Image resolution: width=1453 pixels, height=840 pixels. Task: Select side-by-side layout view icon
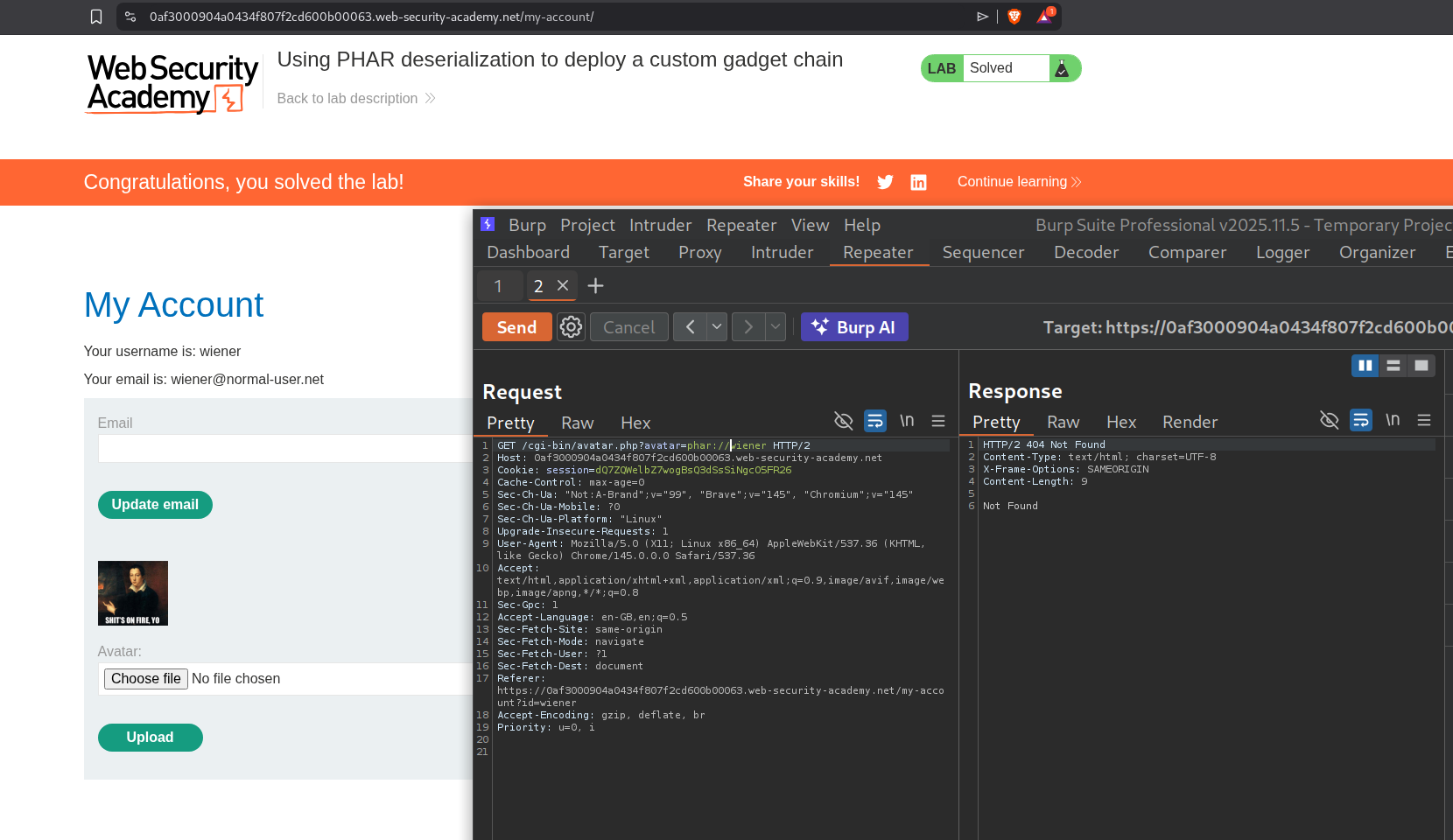[x=1365, y=366]
